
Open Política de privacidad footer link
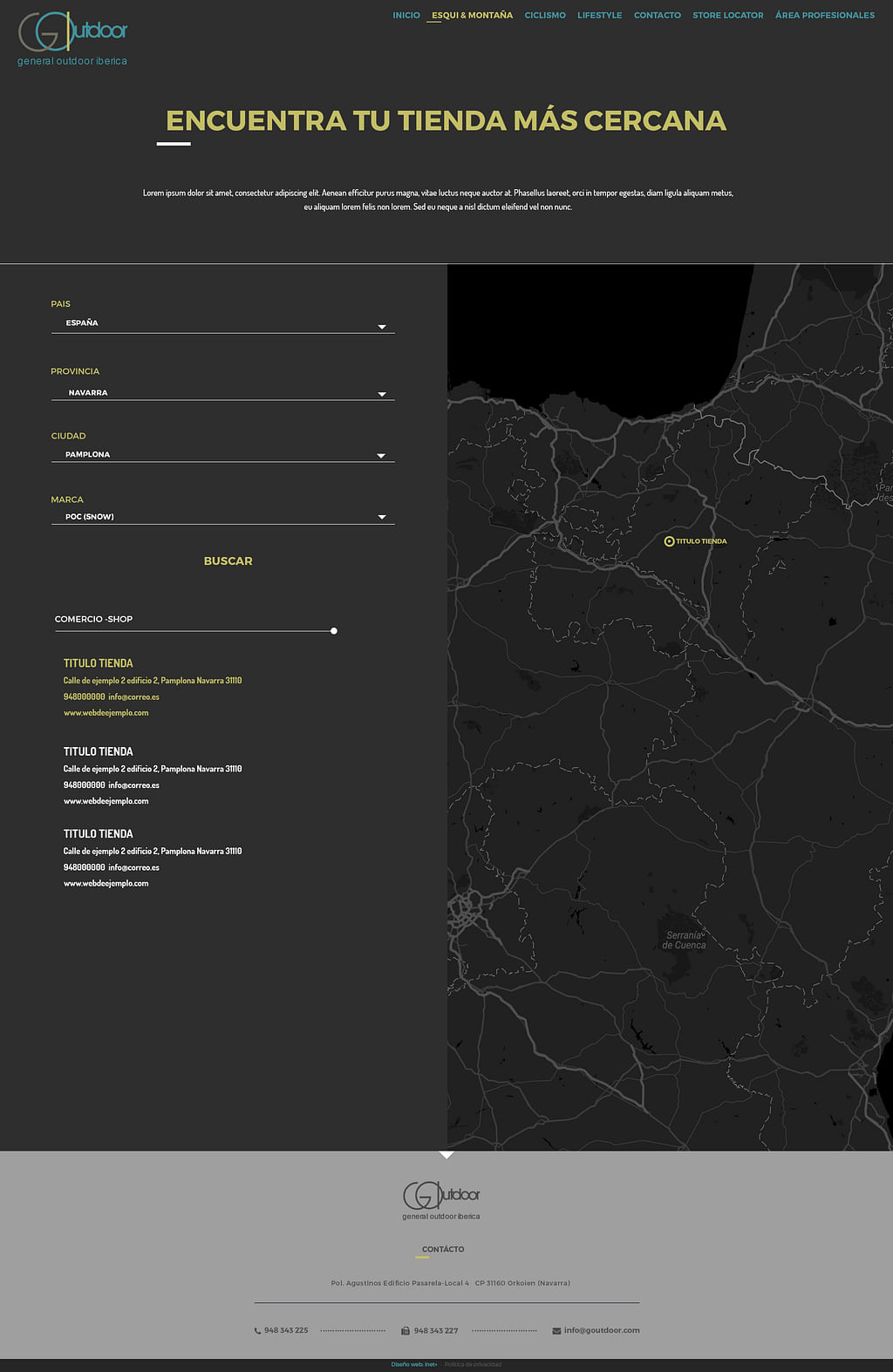[x=473, y=1364]
